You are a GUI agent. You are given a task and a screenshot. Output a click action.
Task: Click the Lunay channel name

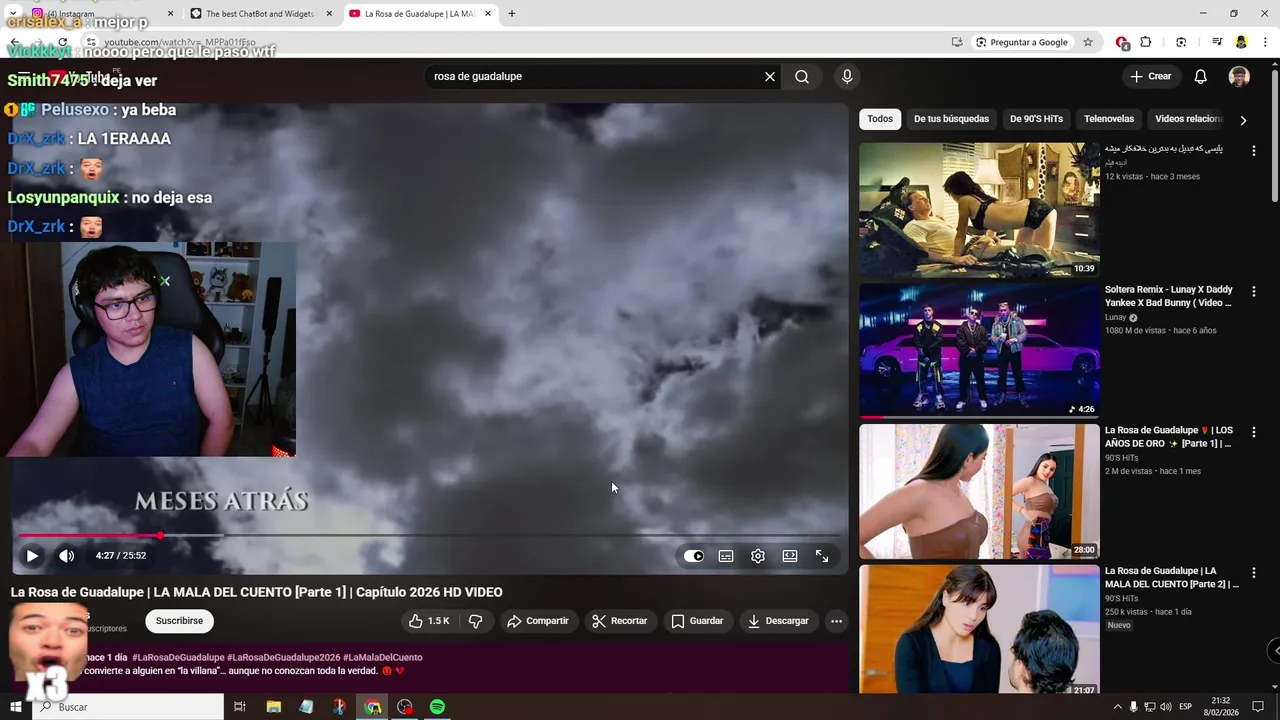click(x=1115, y=318)
